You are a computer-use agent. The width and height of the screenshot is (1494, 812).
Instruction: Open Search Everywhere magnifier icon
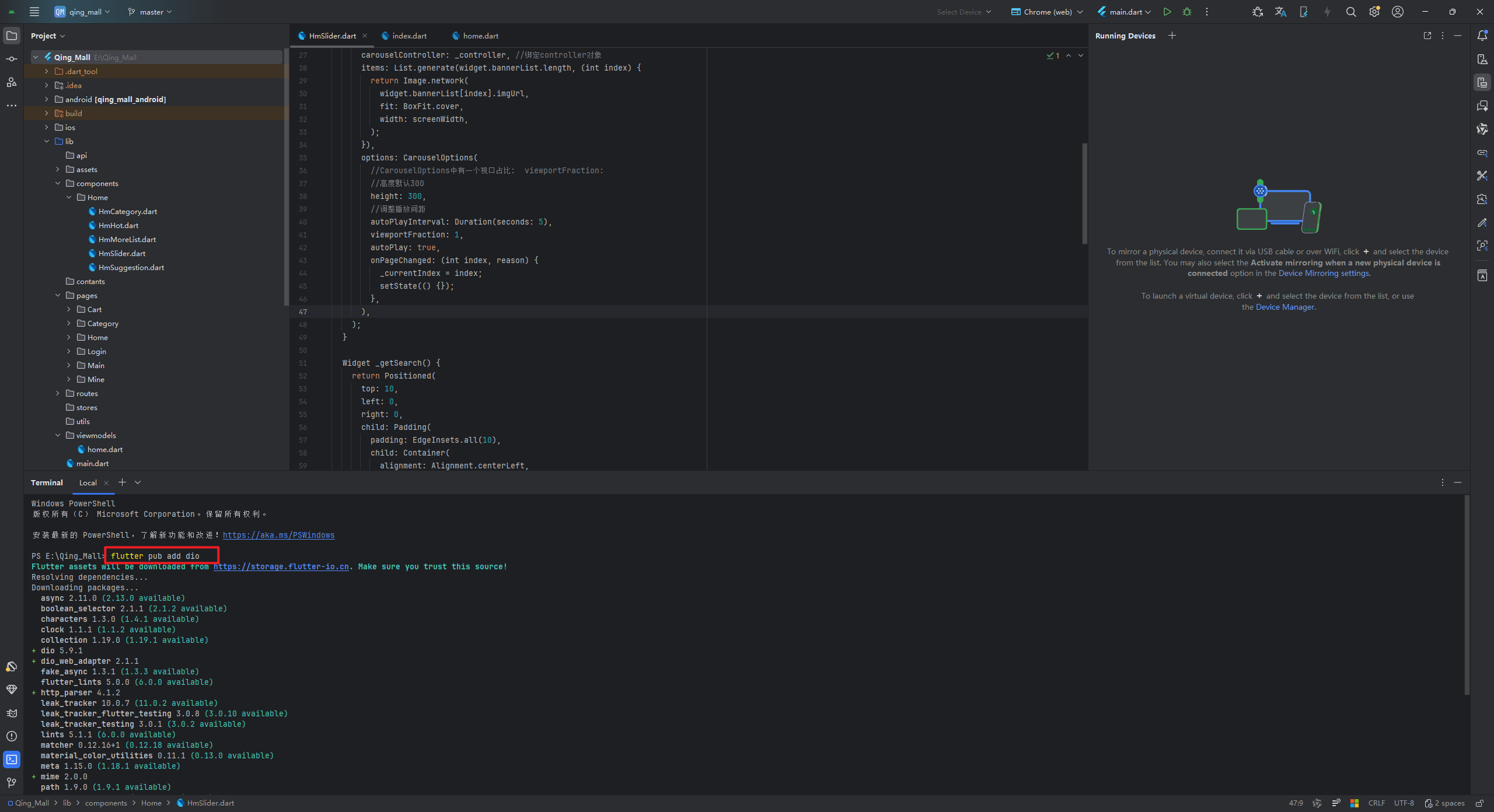pyautogui.click(x=1350, y=12)
